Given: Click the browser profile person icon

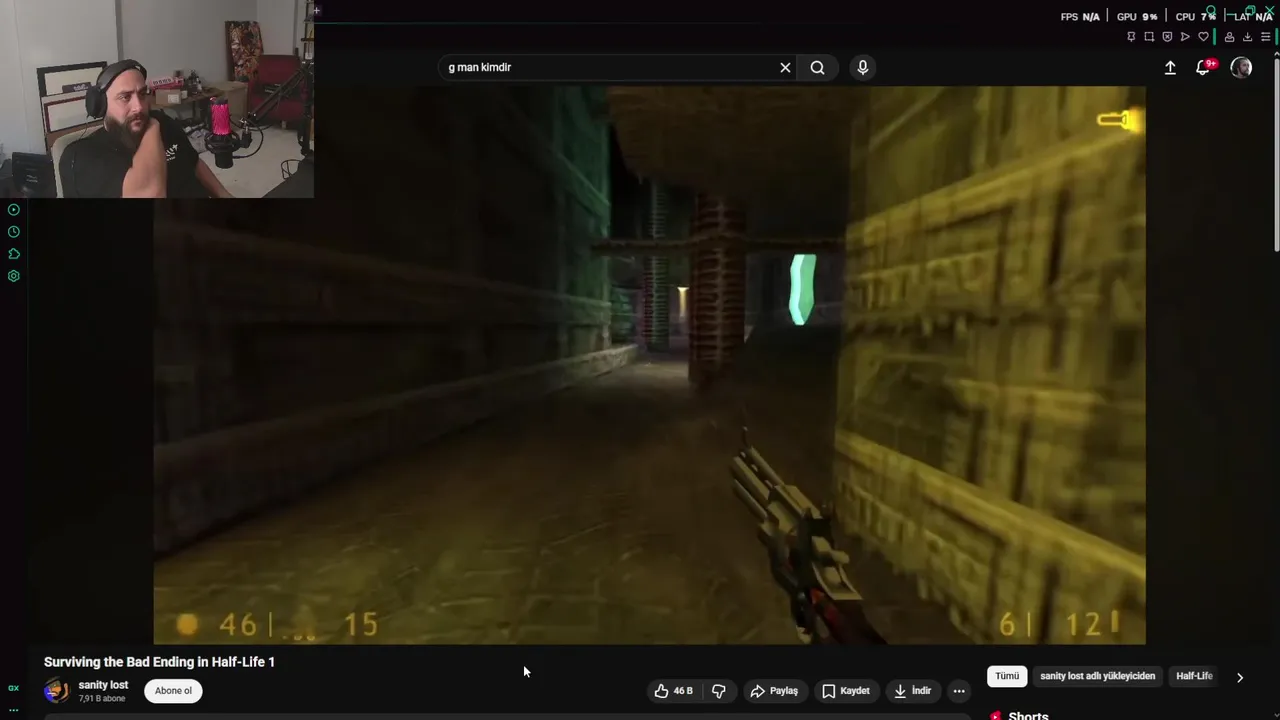Looking at the screenshot, I should click(1229, 37).
